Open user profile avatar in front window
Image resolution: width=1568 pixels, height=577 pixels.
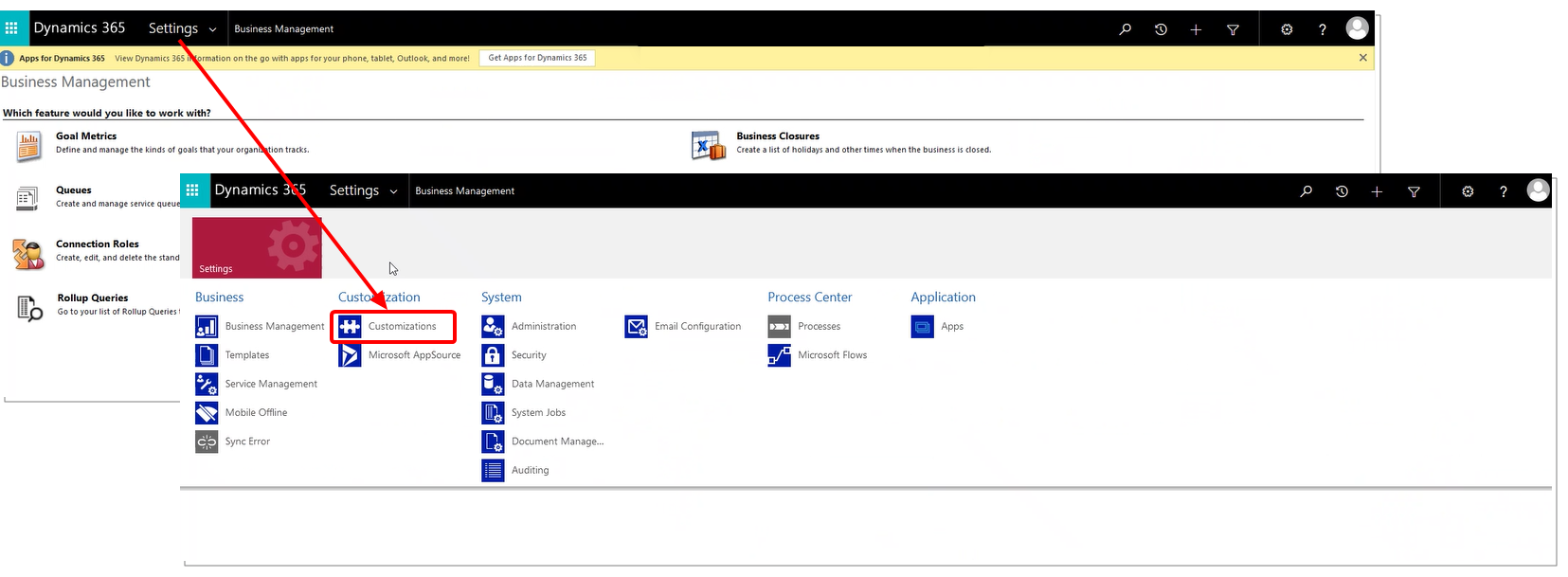click(x=1538, y=190)
